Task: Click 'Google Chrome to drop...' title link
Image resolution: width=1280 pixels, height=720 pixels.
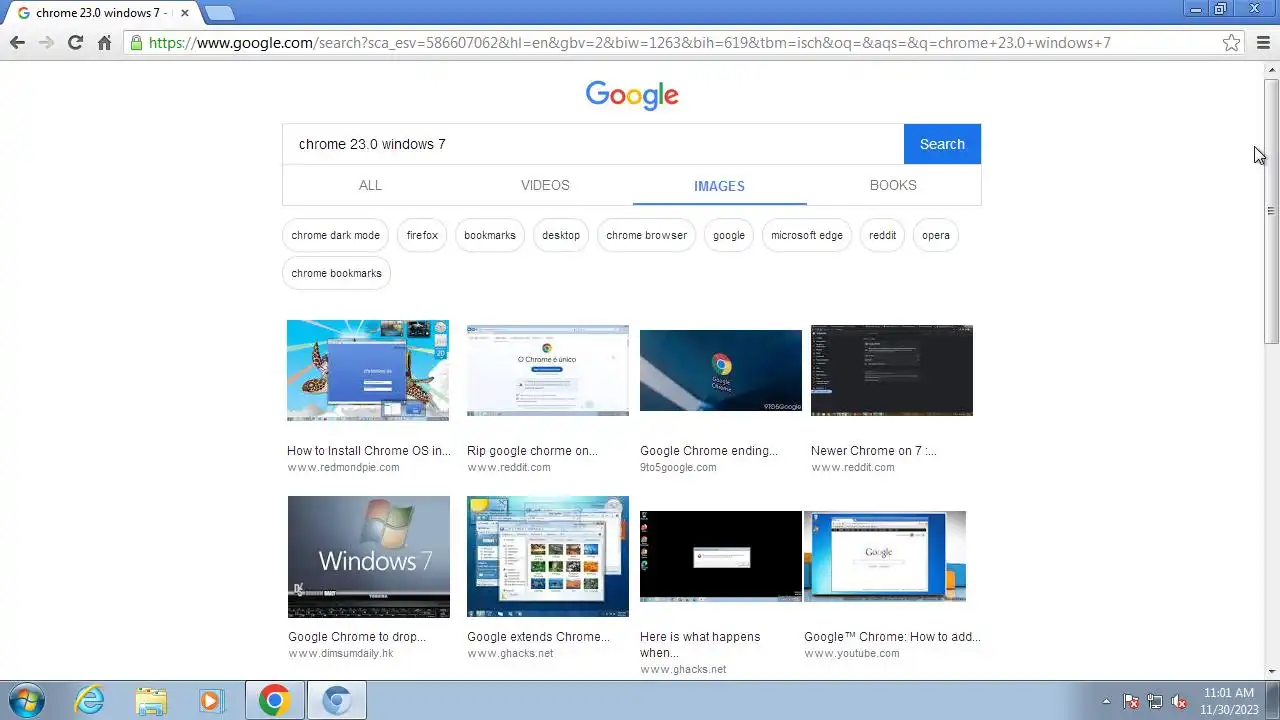Action: (357, 637)
